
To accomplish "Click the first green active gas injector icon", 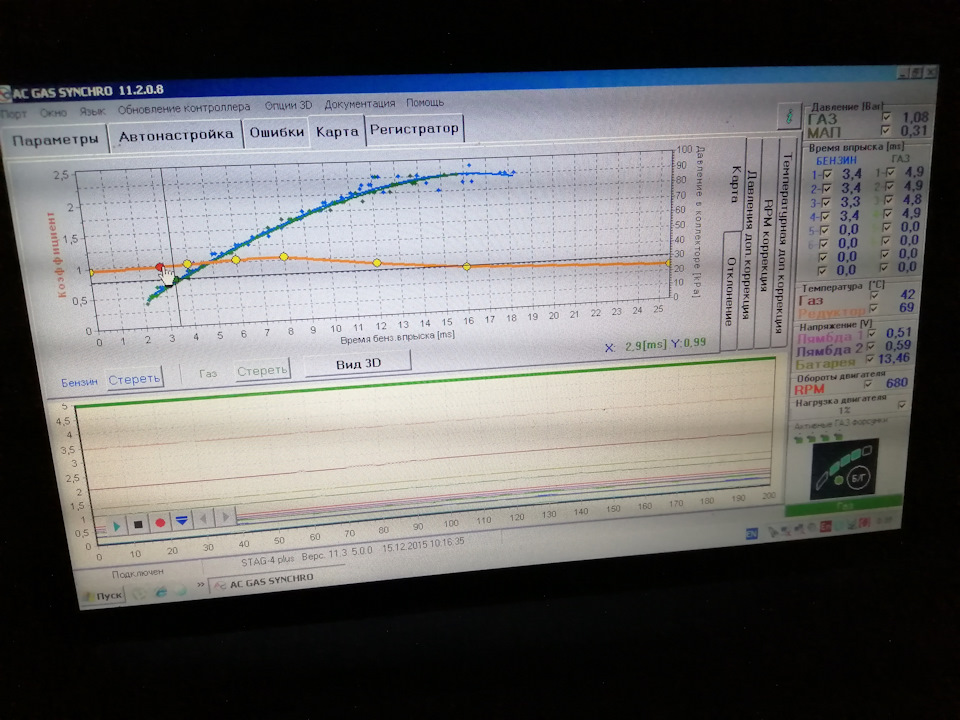I will pos(798,439).
